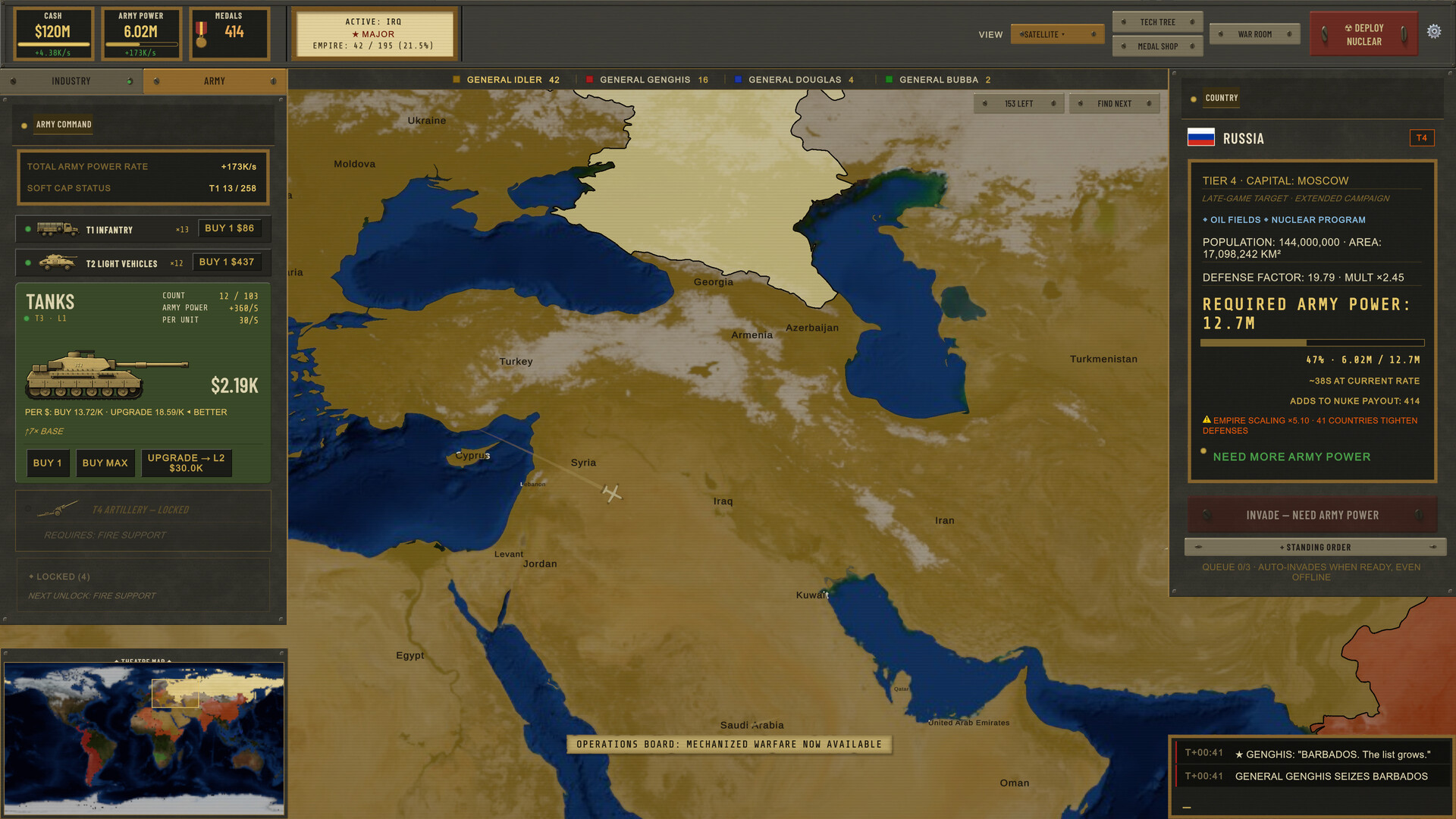Click the Invade – Need Army Power button
The width and height of the screenshot is (1456, 819).
[x=1312, y=516]
